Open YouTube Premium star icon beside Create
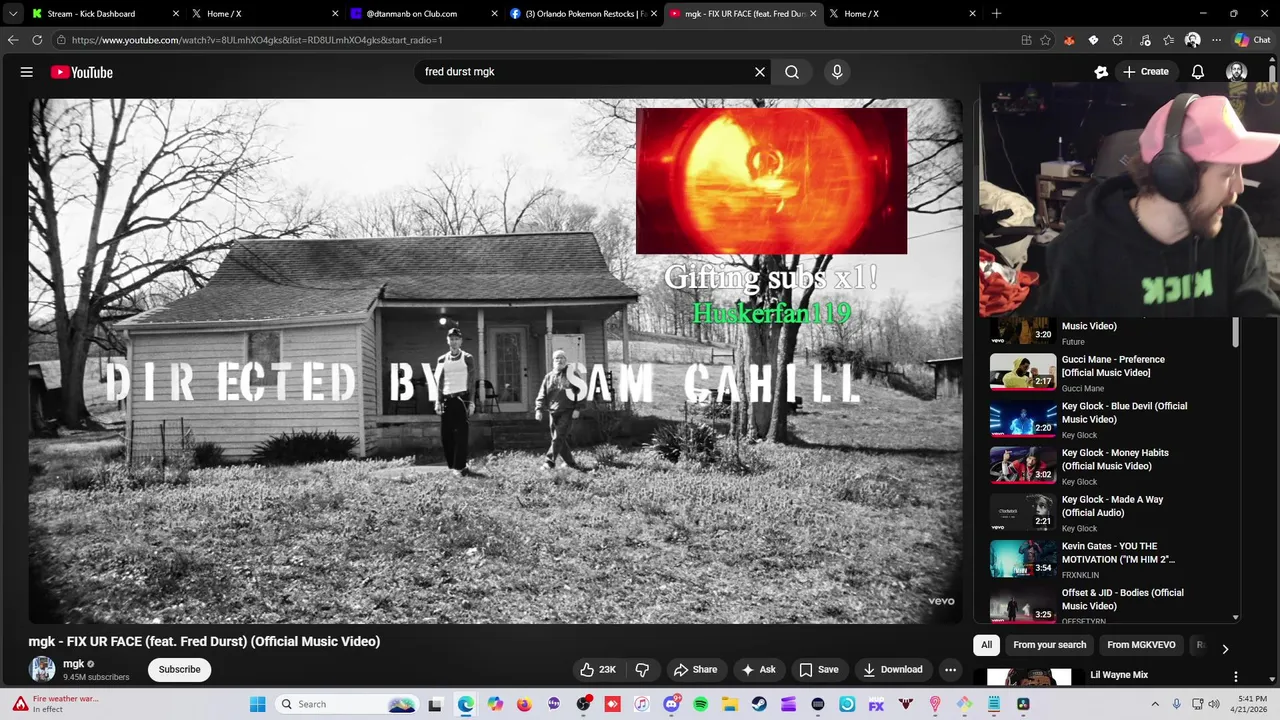This screenshot has width=1280, height=720. (1101, 72)
